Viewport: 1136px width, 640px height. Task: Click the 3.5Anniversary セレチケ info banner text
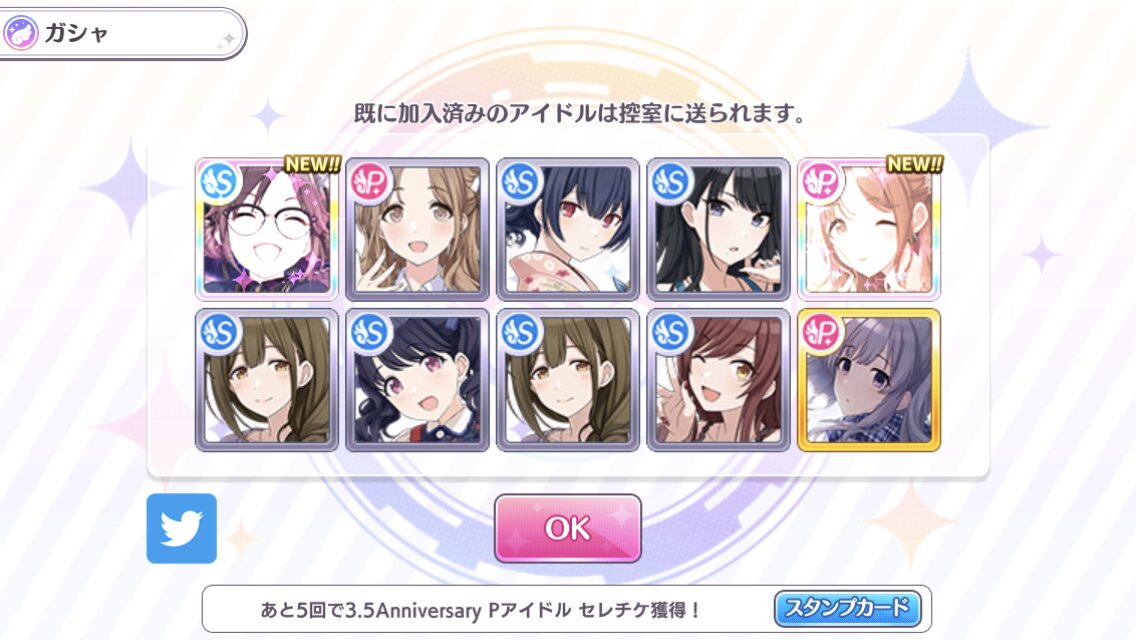click(x=480, y=610)
